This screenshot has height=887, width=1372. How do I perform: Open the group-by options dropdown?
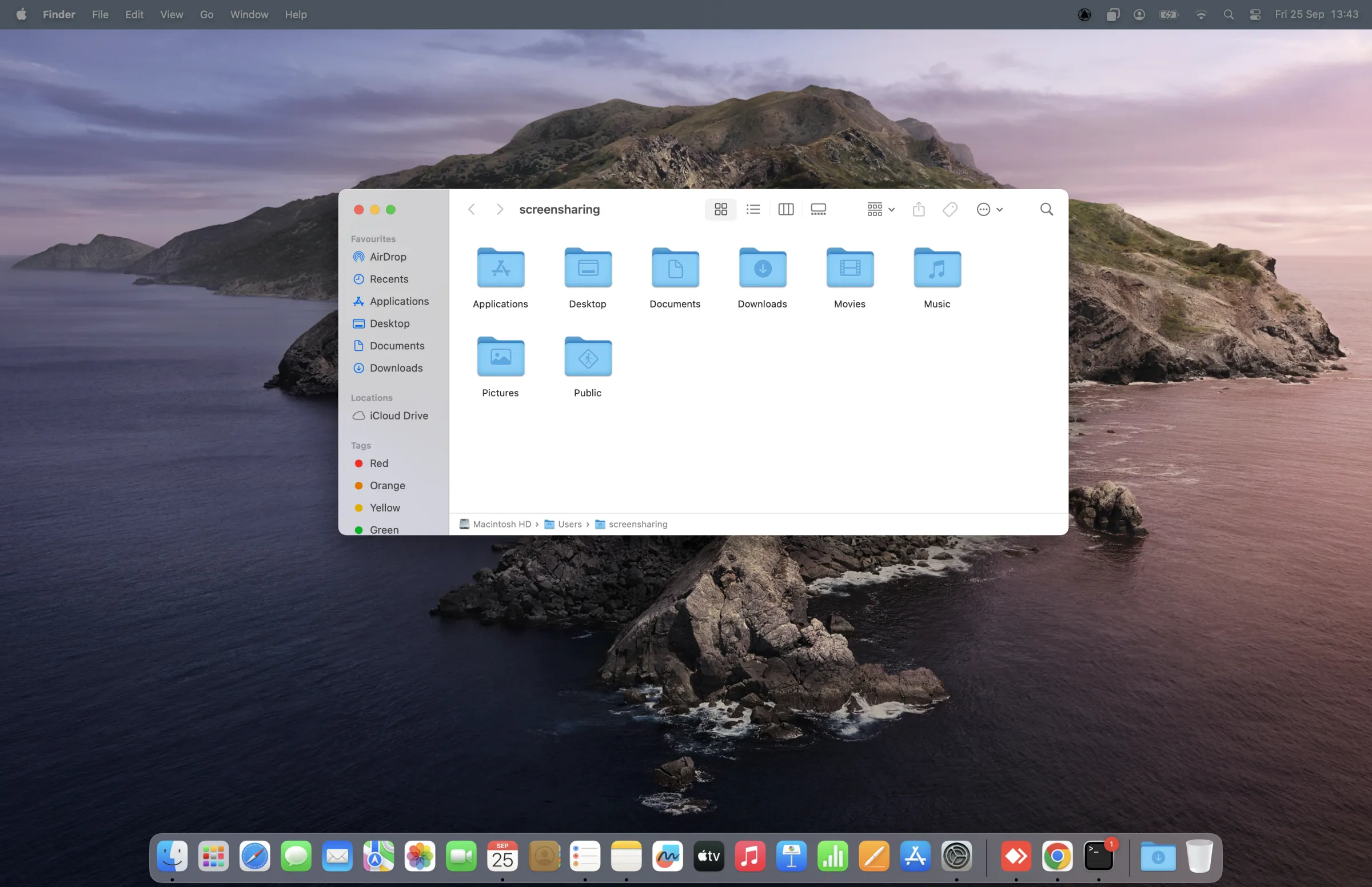880,209
